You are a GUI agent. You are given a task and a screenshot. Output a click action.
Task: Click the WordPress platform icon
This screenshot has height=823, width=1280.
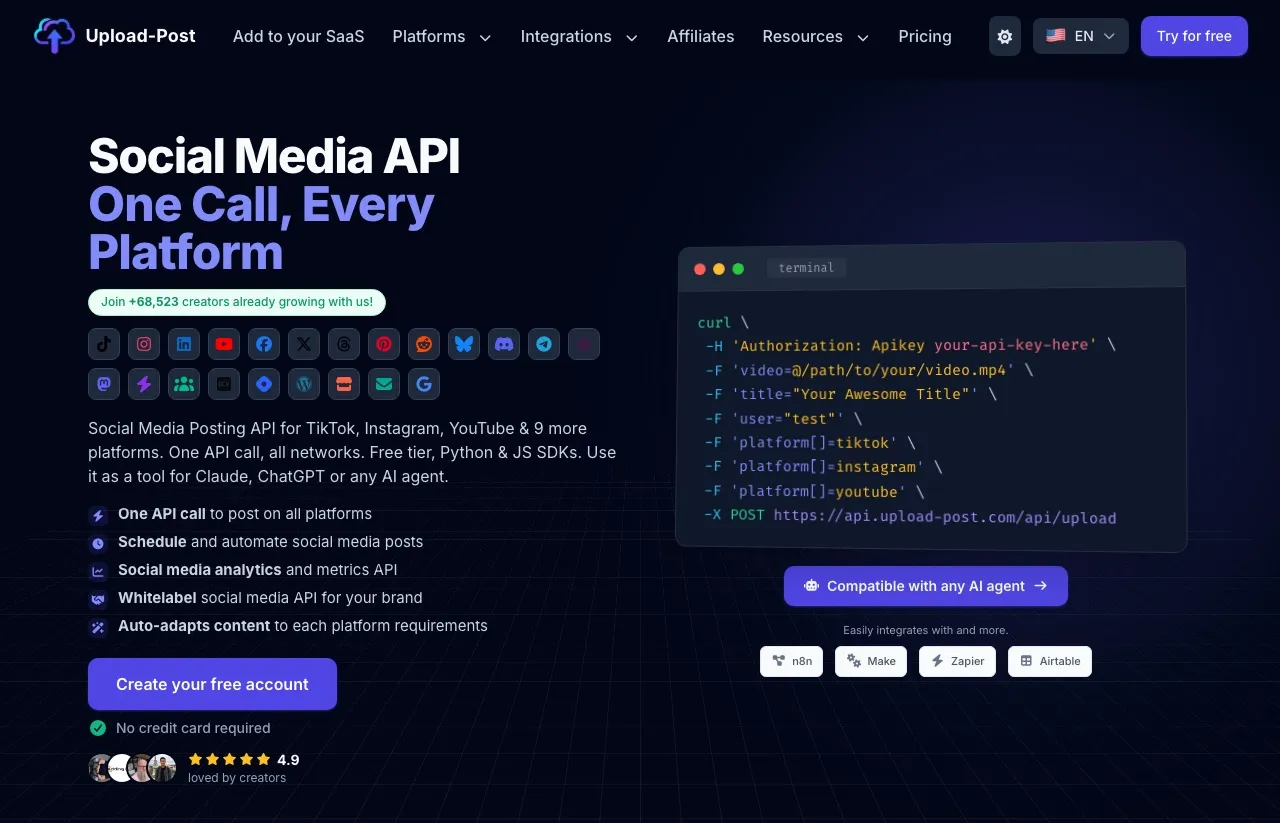click(304, 384)
